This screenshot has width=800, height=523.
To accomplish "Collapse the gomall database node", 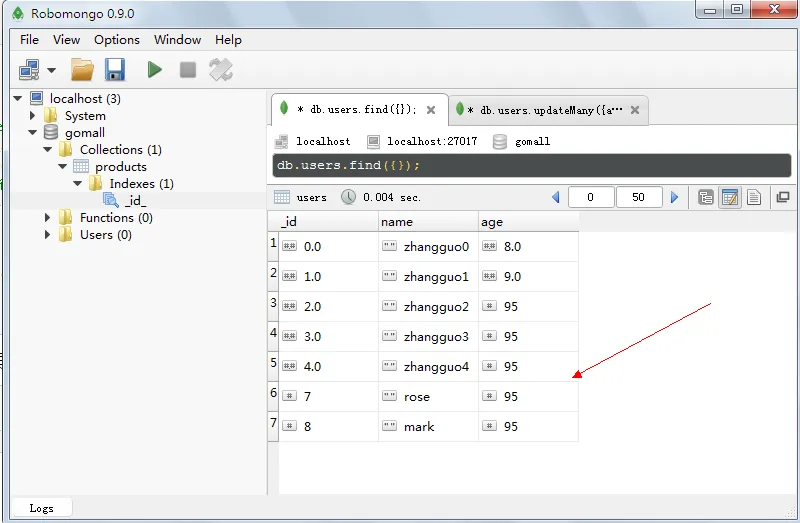I will [33, 132].
